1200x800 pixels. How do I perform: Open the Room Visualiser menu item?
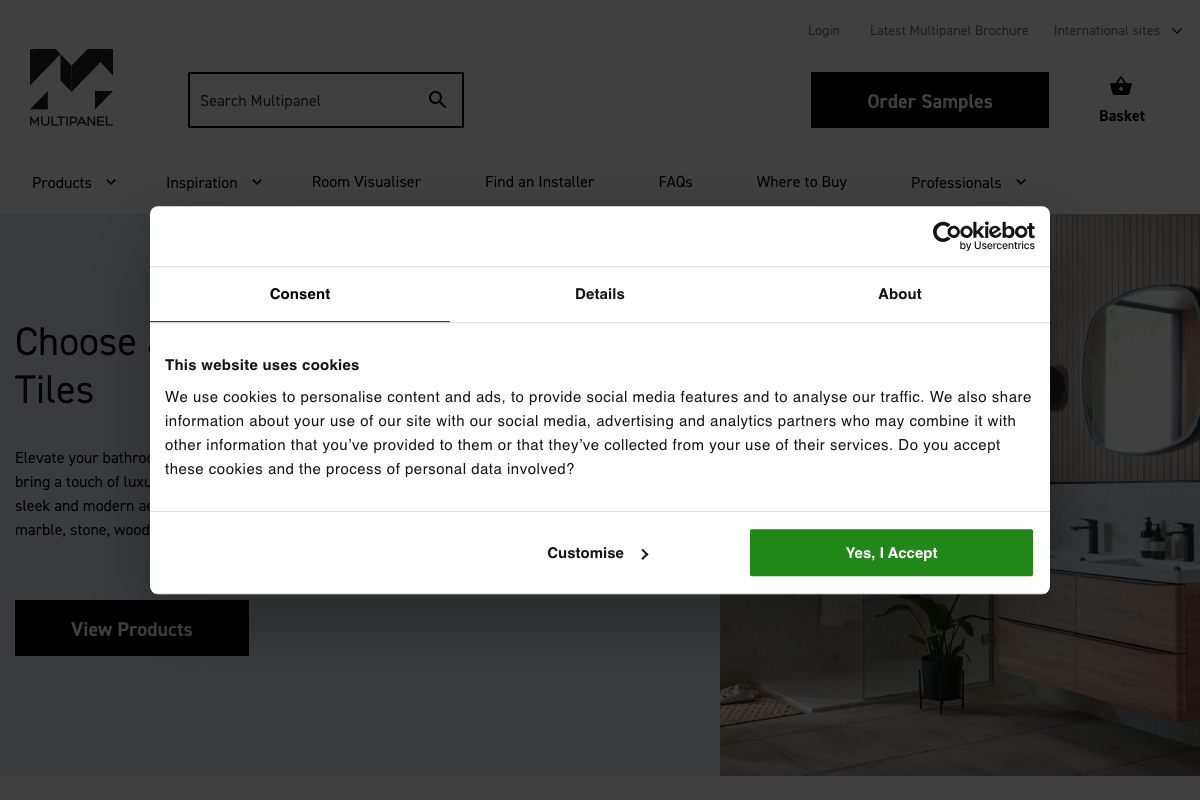point(366,182)
